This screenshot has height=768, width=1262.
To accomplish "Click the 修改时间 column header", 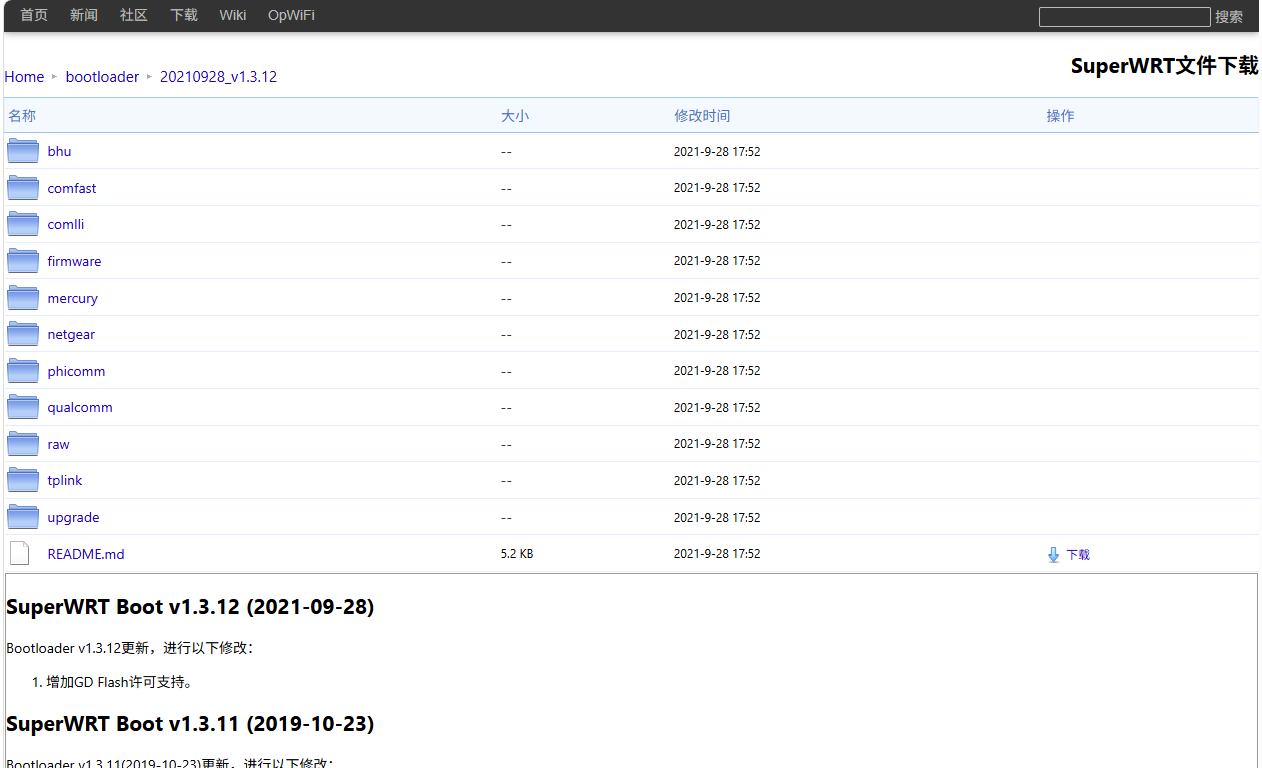I will tap(702, 116).
